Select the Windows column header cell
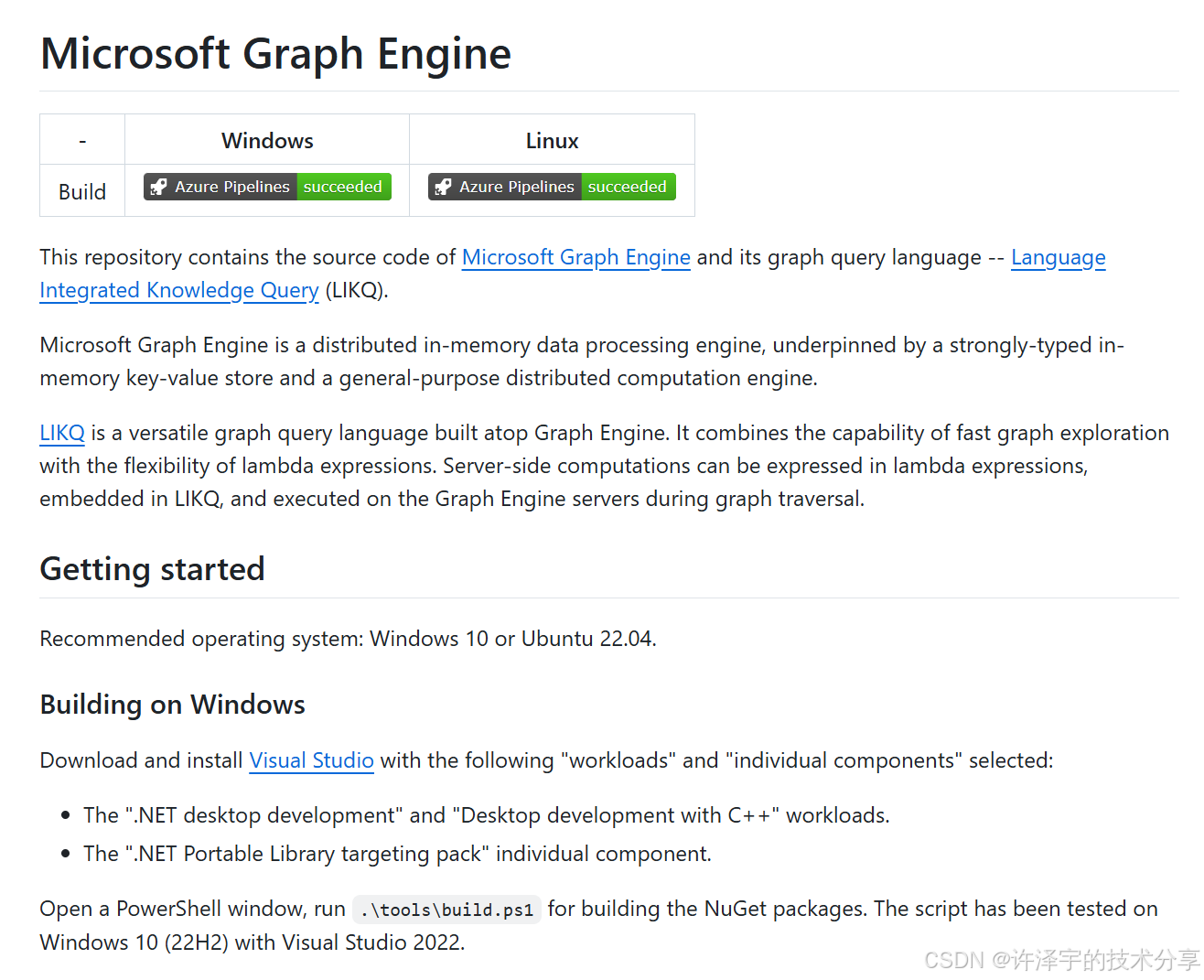The height and width of the screenshot is (980, 1204). coord(267,140)
